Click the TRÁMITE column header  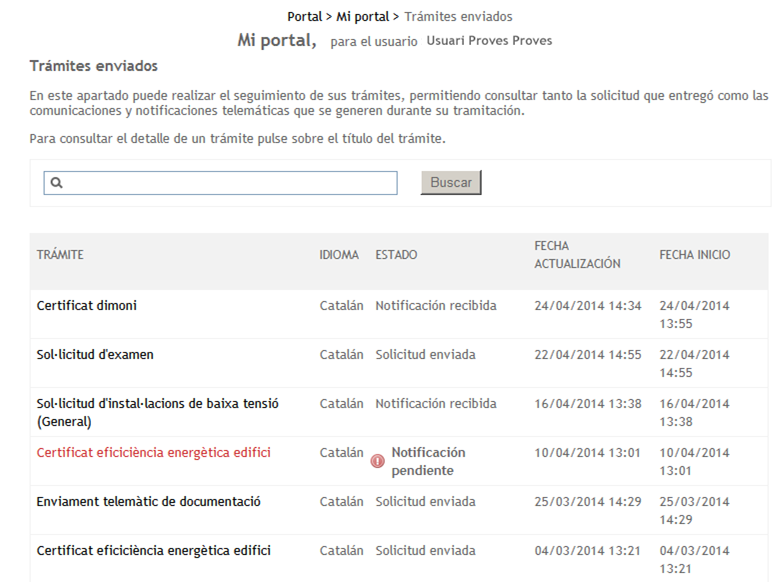(x=60, y=255)
